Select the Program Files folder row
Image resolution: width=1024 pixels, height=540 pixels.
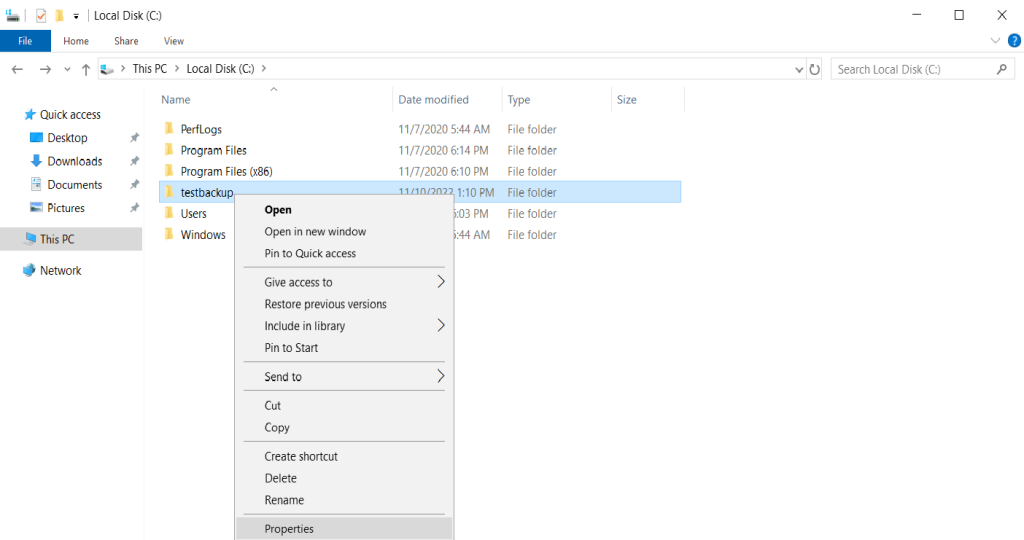click(420, 150)
